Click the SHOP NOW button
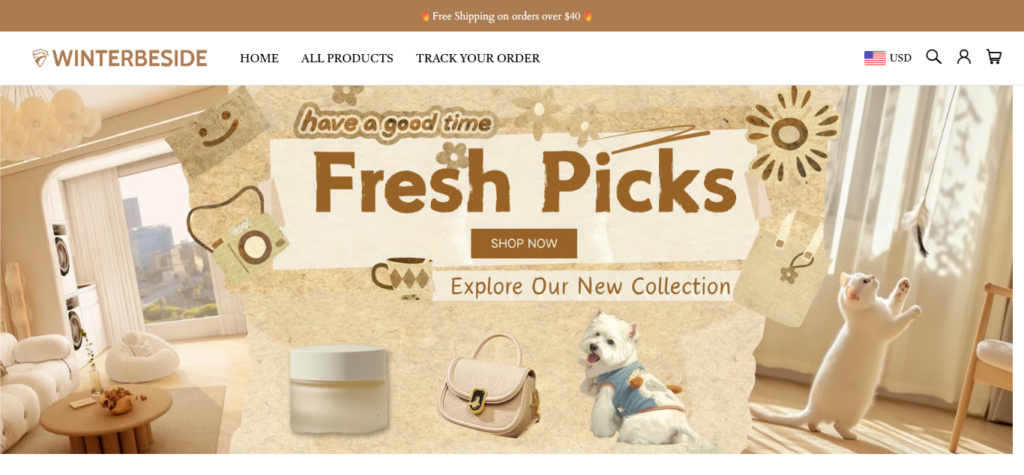The width and height of the screenshot is (1024, 475). (x=524, y=244)
